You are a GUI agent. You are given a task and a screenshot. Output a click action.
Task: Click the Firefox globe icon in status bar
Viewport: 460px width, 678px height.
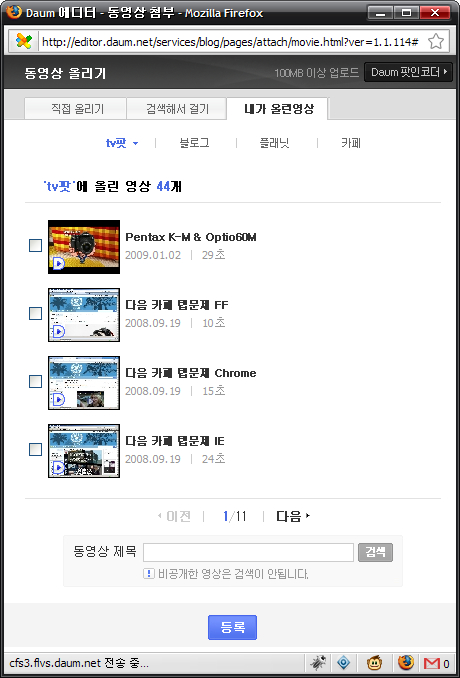(406, 662)
